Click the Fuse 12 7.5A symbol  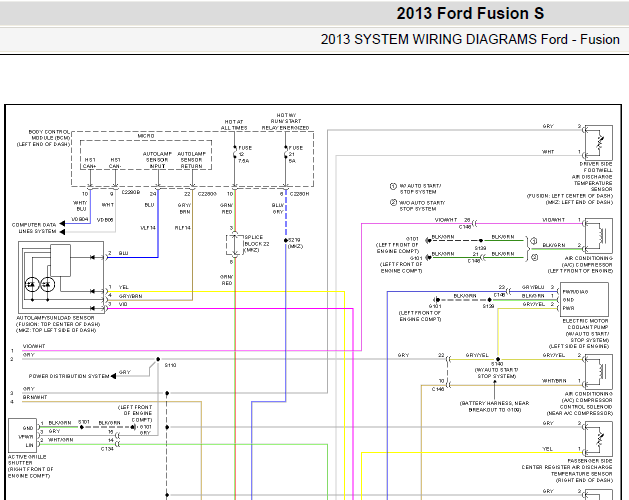235,154
